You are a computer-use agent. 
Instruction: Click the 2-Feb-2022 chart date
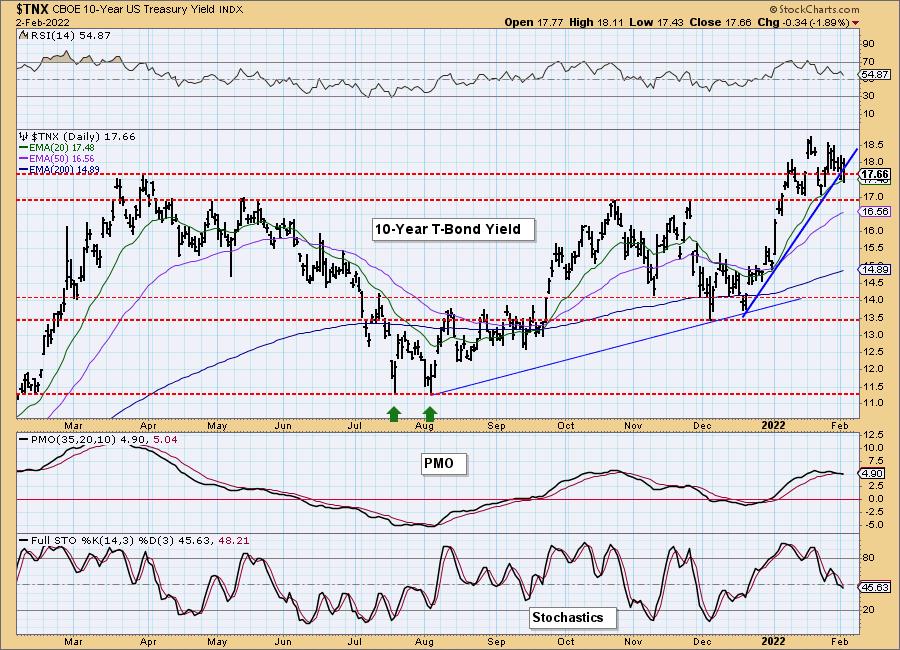(42, 23)
